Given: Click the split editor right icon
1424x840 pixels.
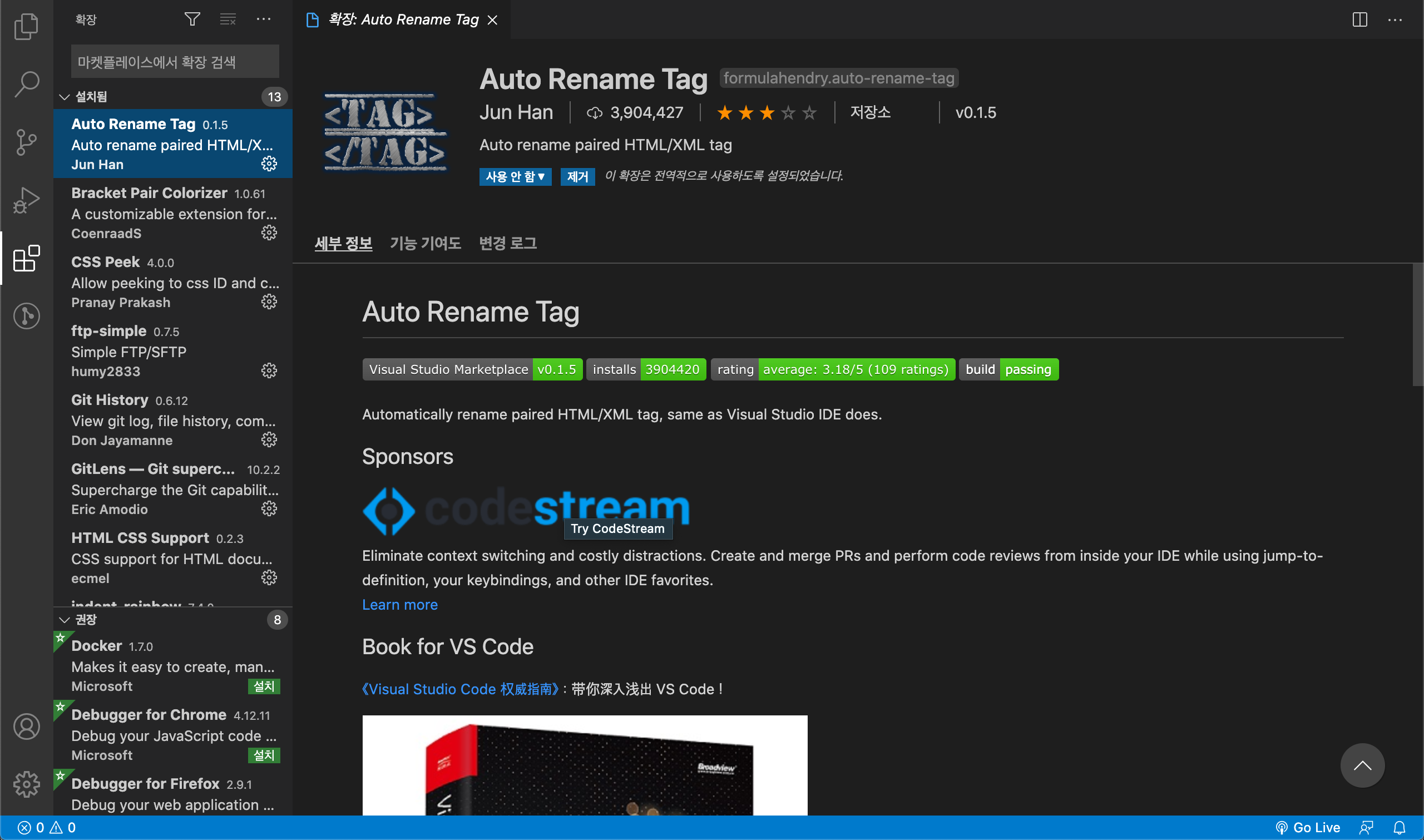Looking at the screenshot, I should (x=1359, y=20).
